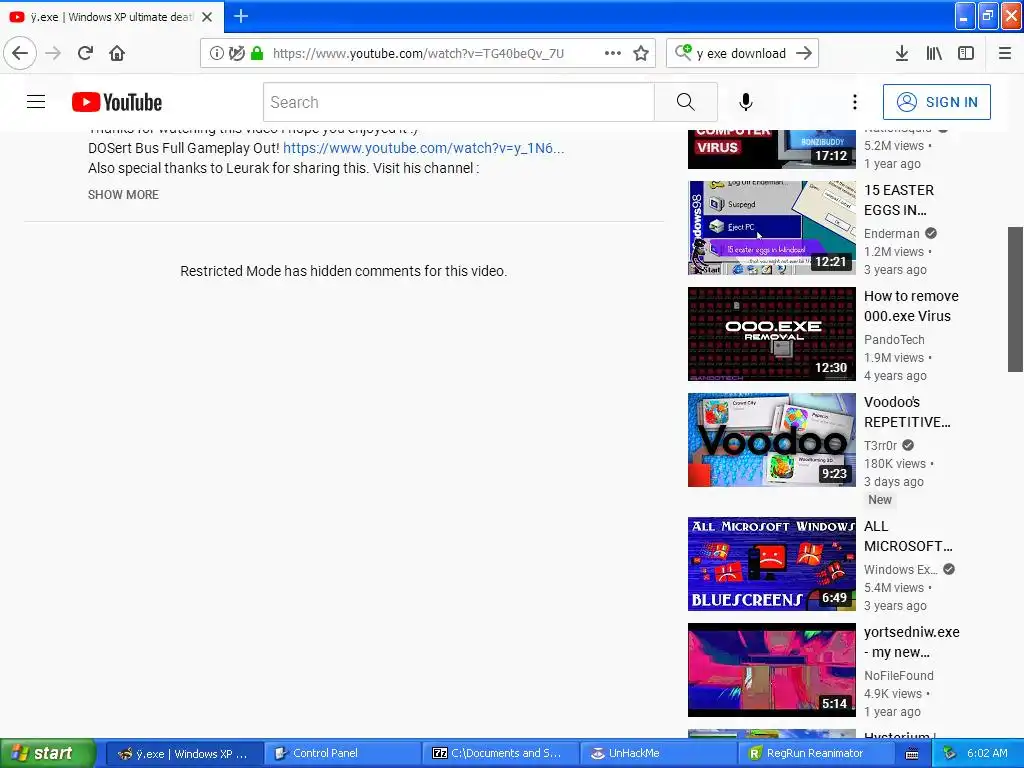The height and width of the screenshot is (768, 1024).
Task: Go to YouTube home via logo
Action: click(x=117, y=102)
